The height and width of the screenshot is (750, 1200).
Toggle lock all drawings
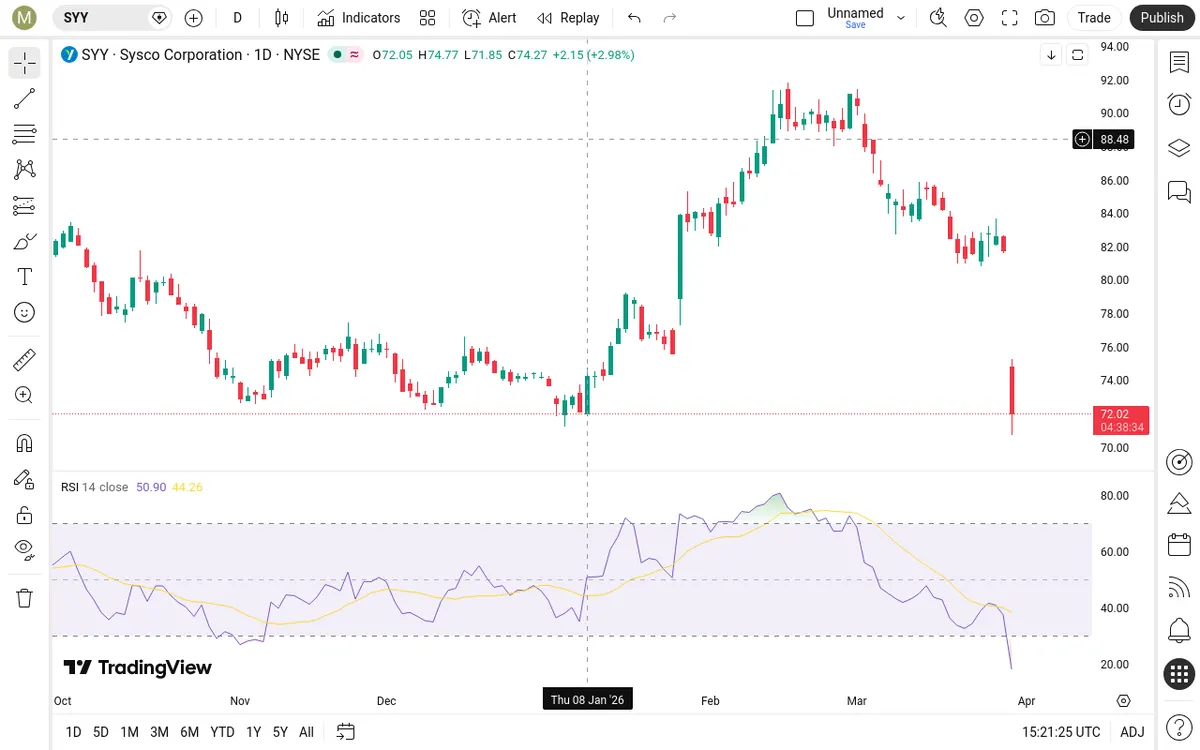click(x=25, y=515)
